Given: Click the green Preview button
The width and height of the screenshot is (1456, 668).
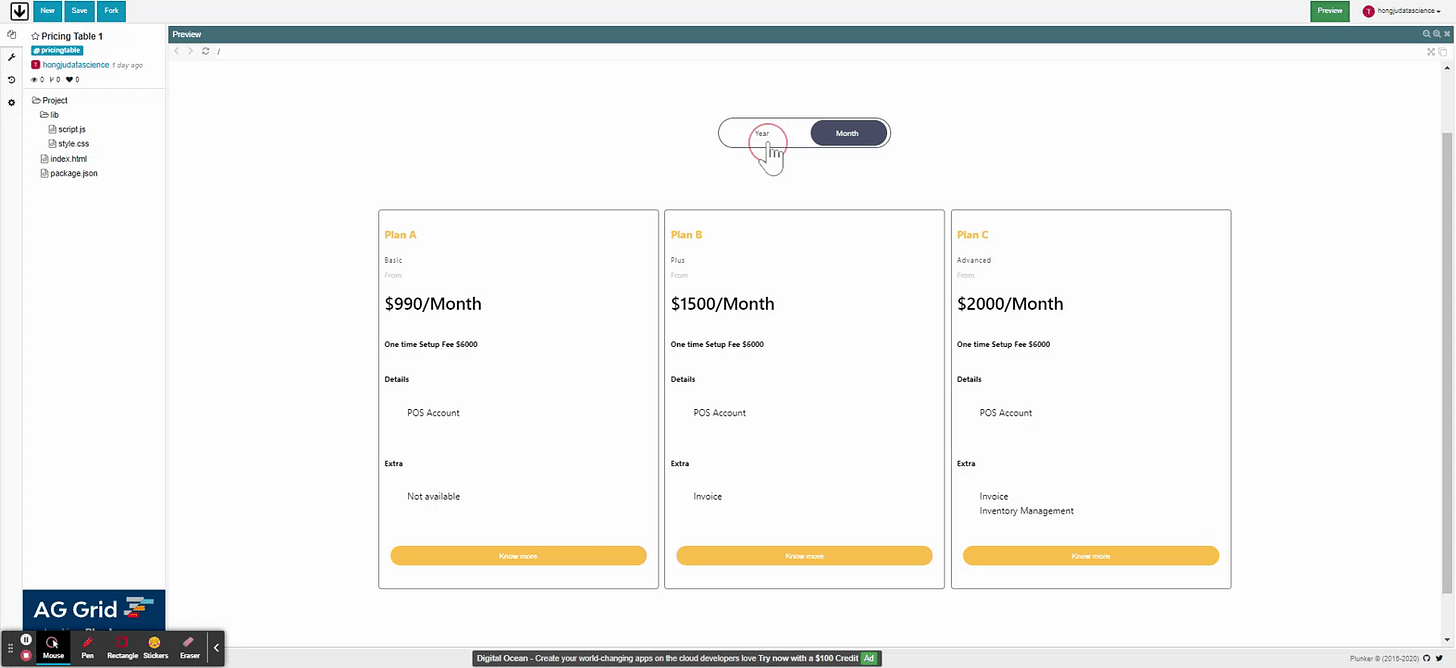Looking at the screenshot, I should 1330,11.
